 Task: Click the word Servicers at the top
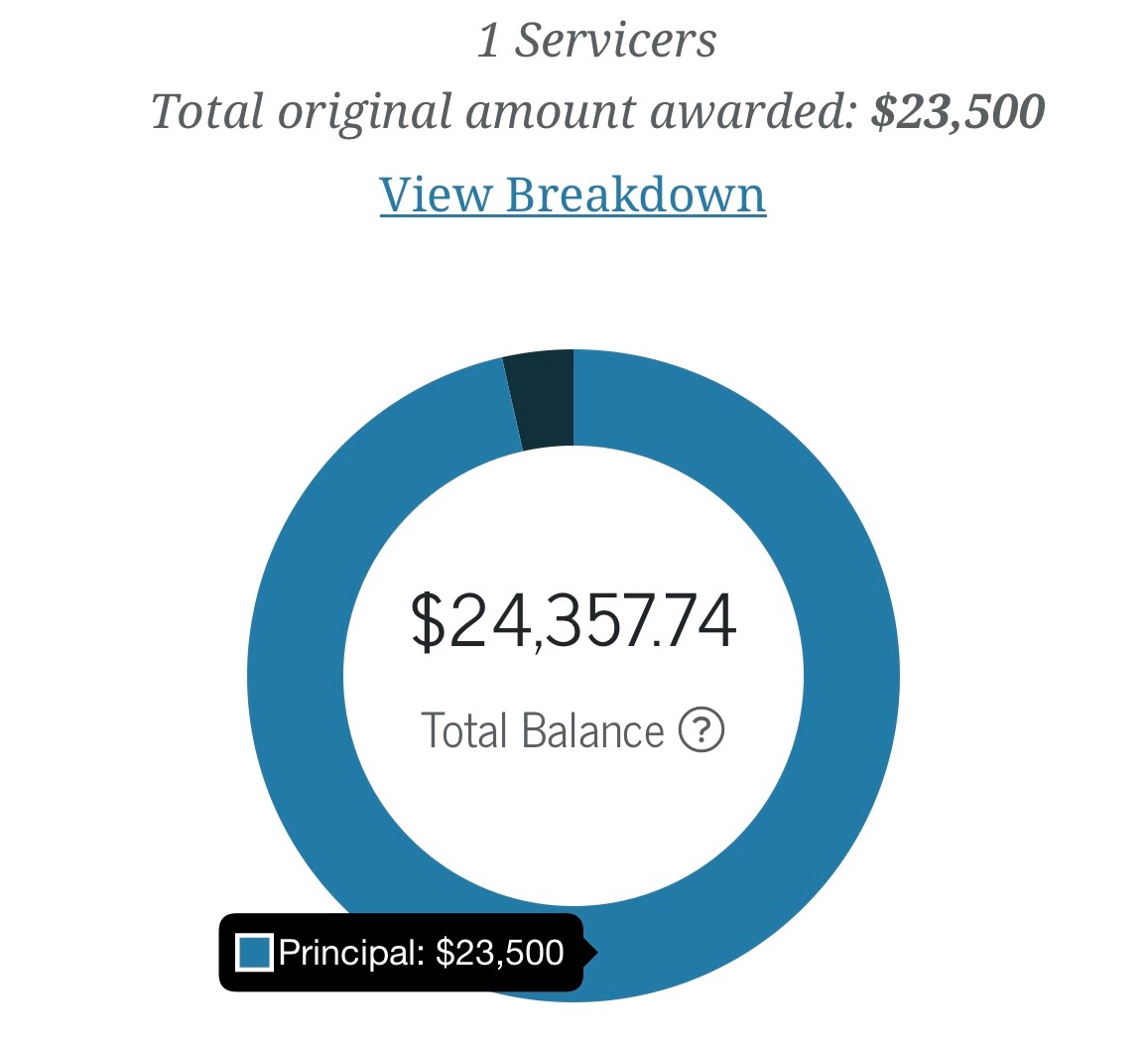tap(615, 41)
